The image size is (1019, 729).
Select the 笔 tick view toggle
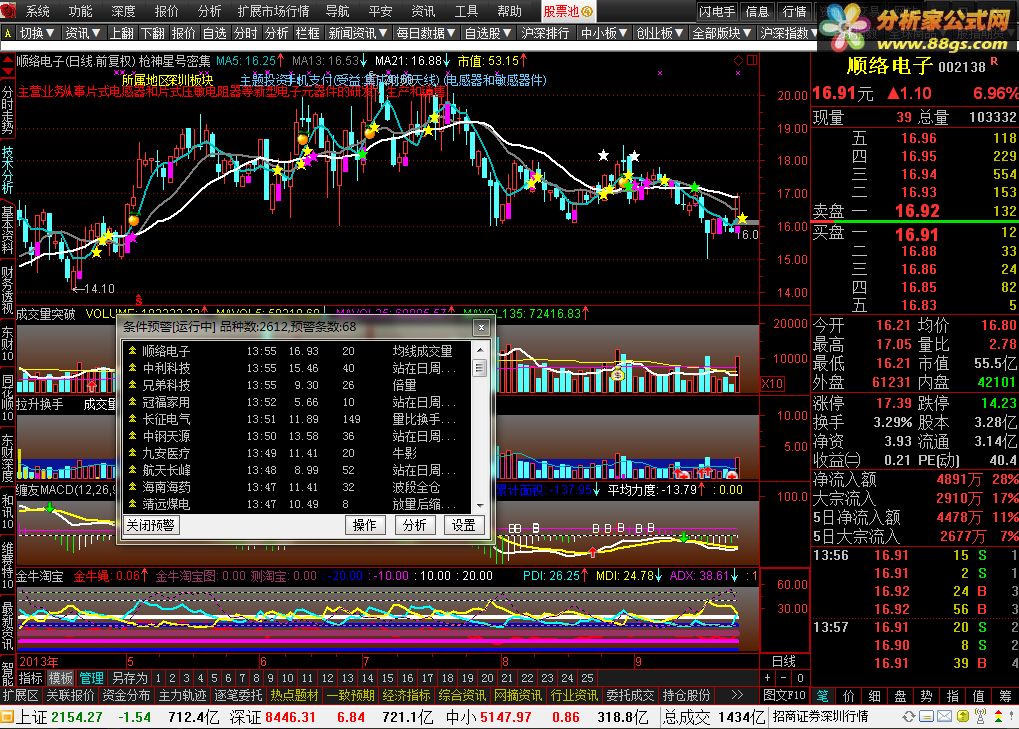(823, 696)
